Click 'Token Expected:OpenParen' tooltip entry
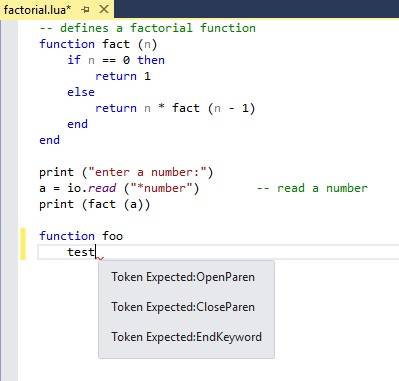This screenshot has width=399, height=381. click(x=183, y=277)
